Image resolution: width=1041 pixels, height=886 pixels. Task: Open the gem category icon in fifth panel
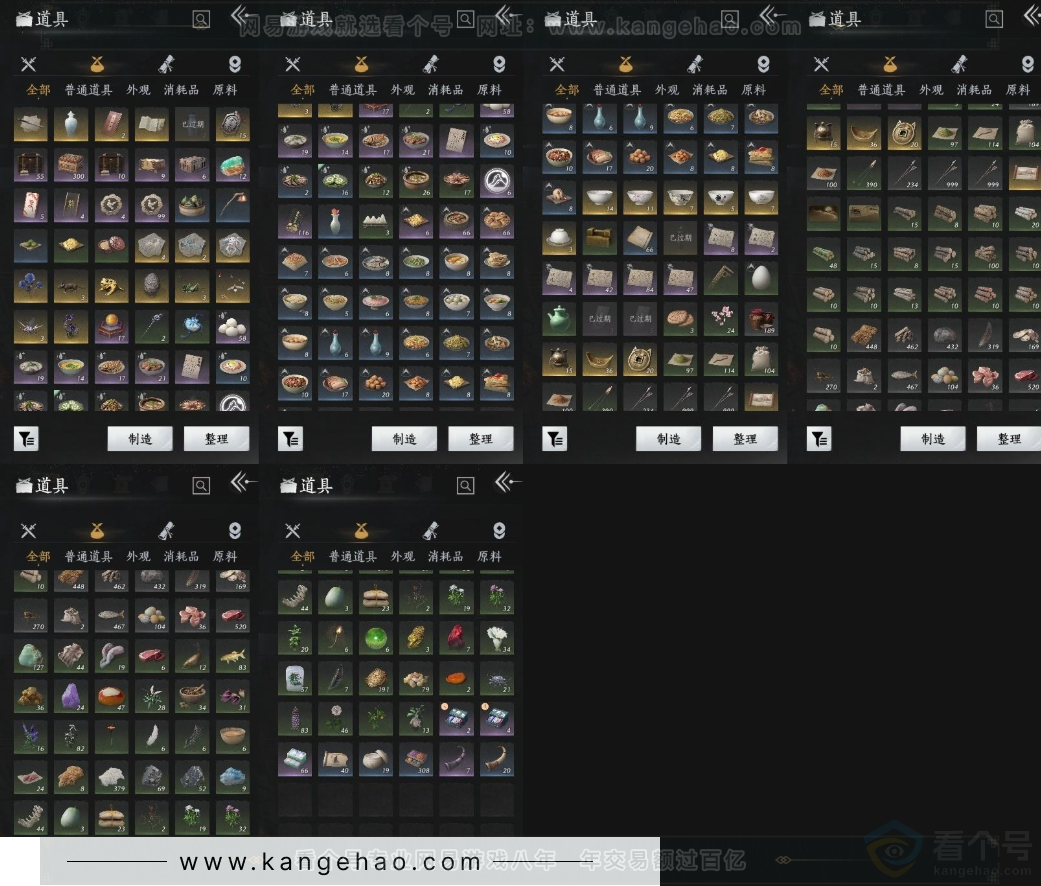pos(234,530)
